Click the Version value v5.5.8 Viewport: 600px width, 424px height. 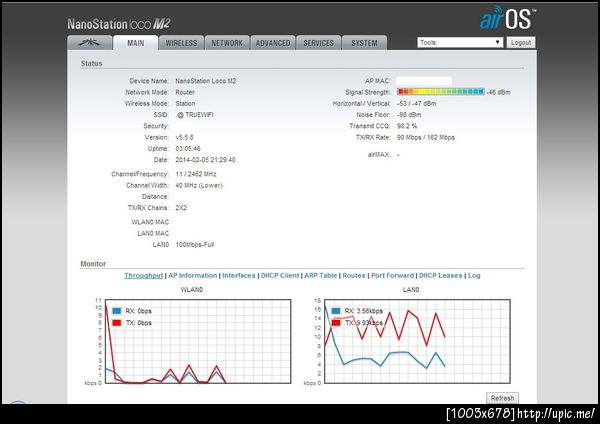pyautogui.click(x=184, y=137)
